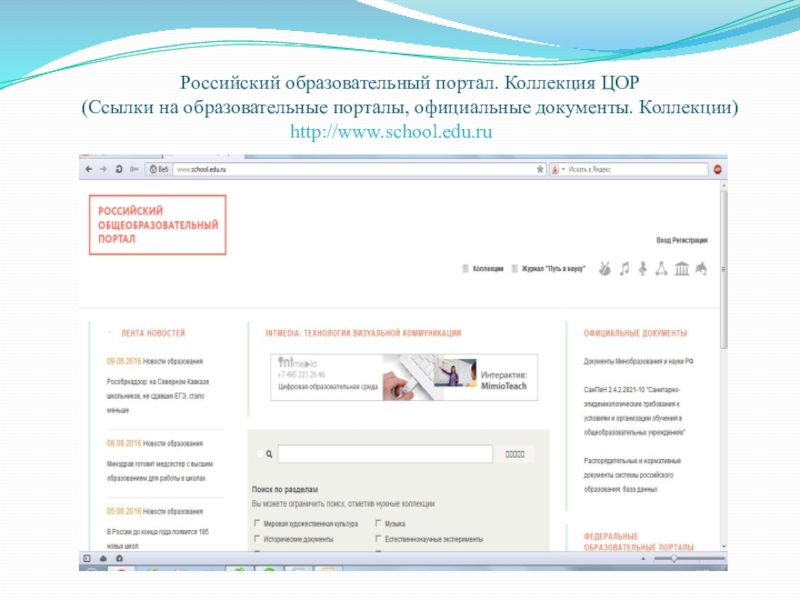Open the museum building collection icon
Viewport: 800px width, 600px height.
pos(681,268)
